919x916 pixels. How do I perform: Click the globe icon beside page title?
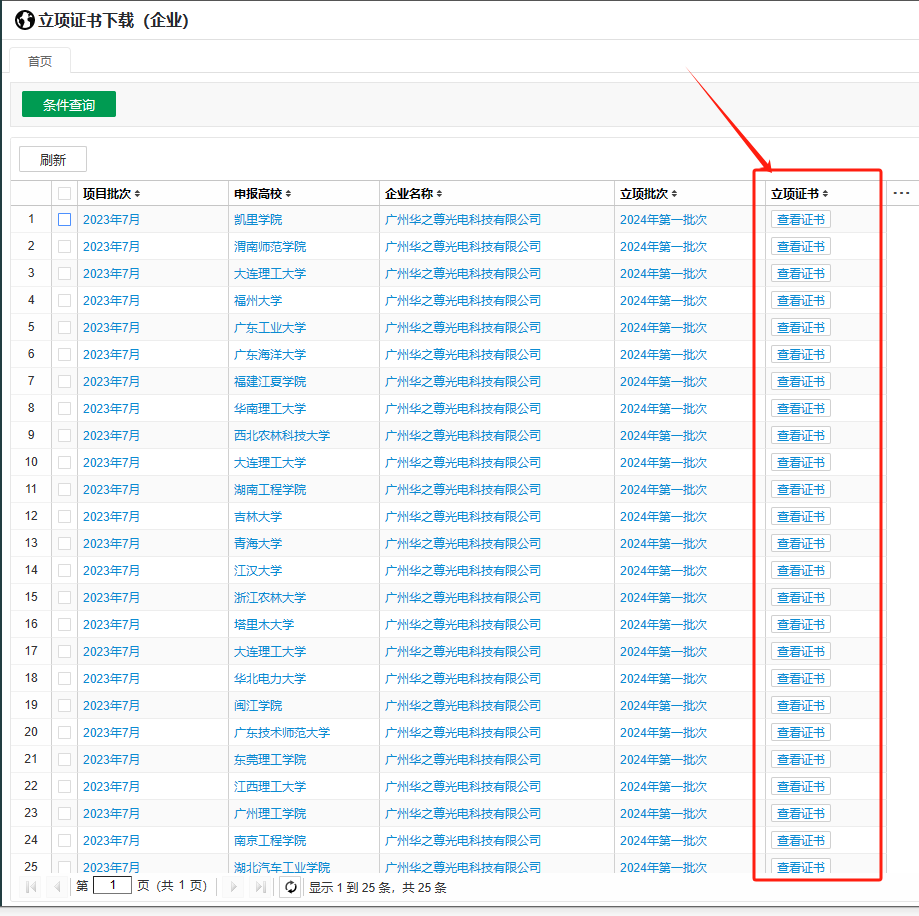pyautogui.click(x=24, y=20)
